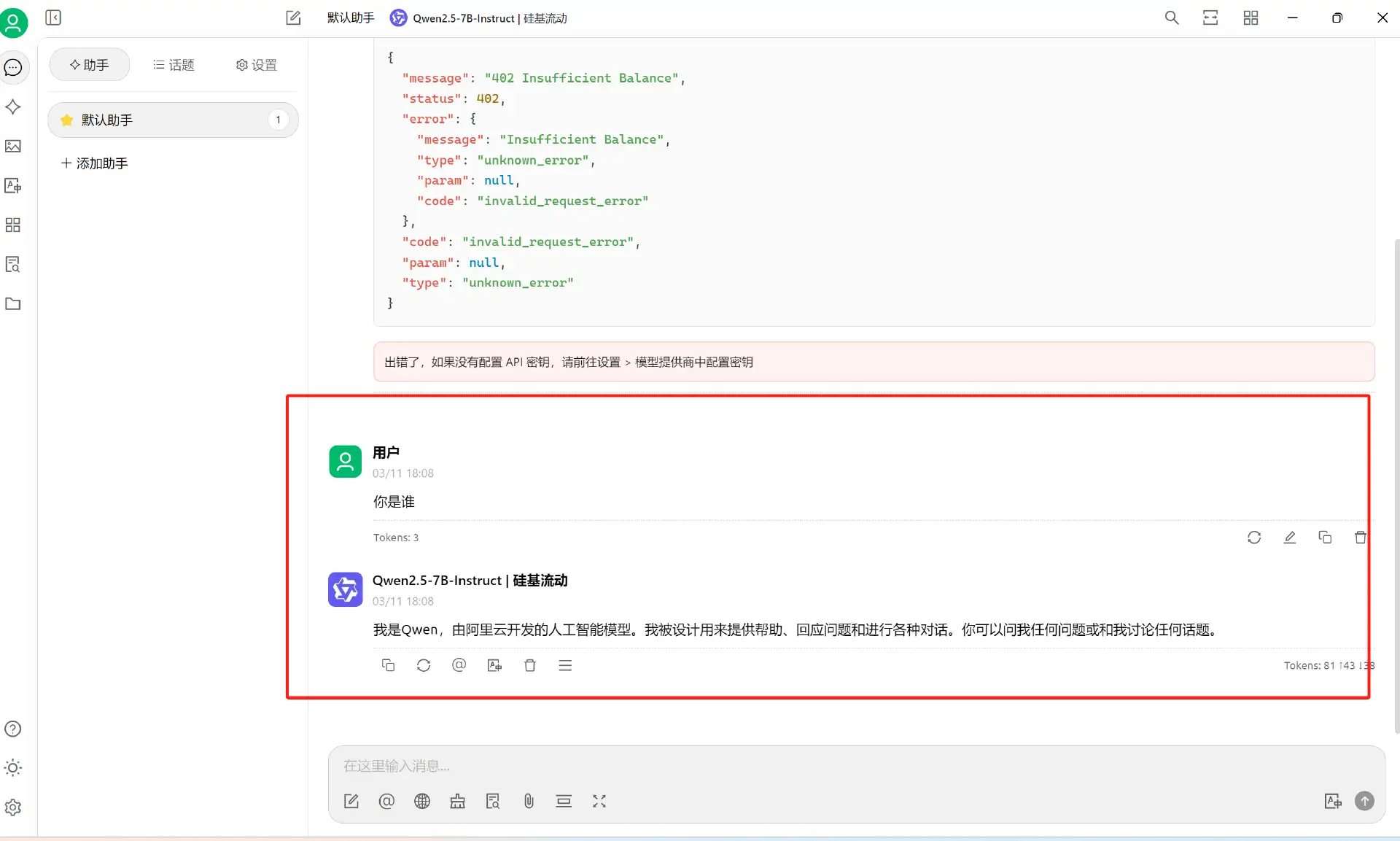Open the user avatar profile
The width and height of the screenshot is (1400, 841).
[x=14, y=23]
